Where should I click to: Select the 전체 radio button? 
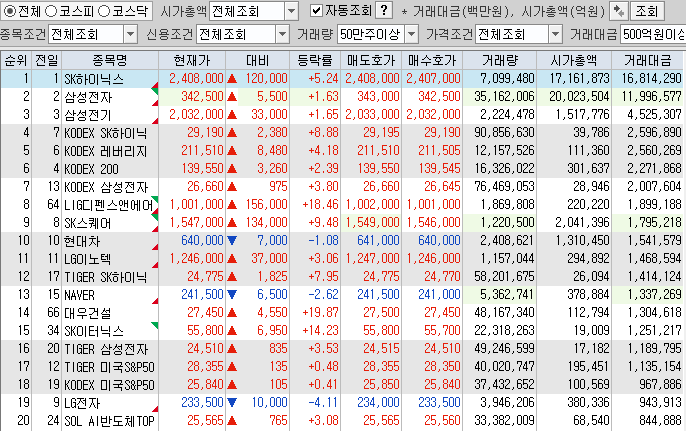point(8,11)
